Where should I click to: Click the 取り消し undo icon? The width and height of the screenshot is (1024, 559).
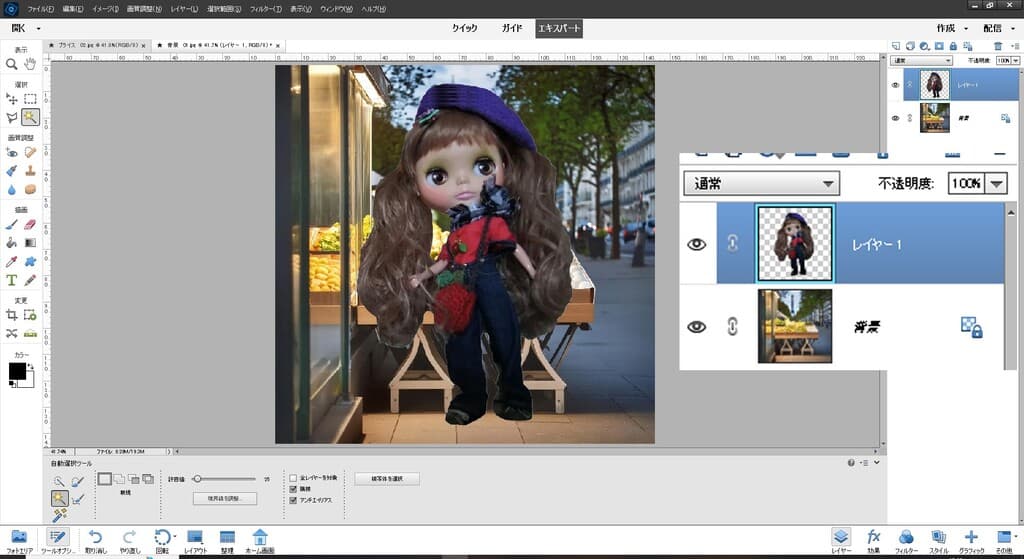96,538
